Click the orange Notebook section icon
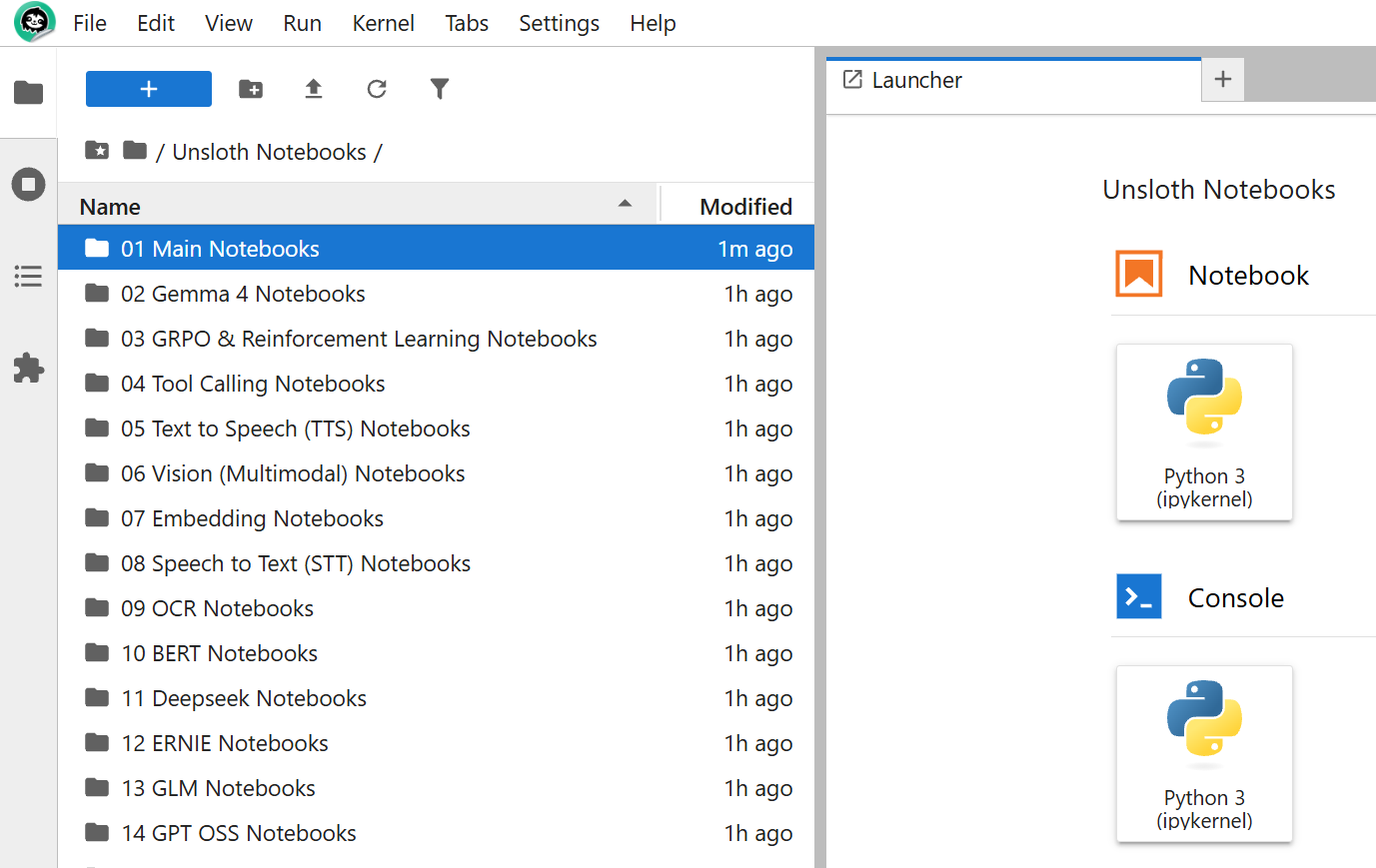The height and width of the screenshot is (868, 1376). (x=1139, y=274)
